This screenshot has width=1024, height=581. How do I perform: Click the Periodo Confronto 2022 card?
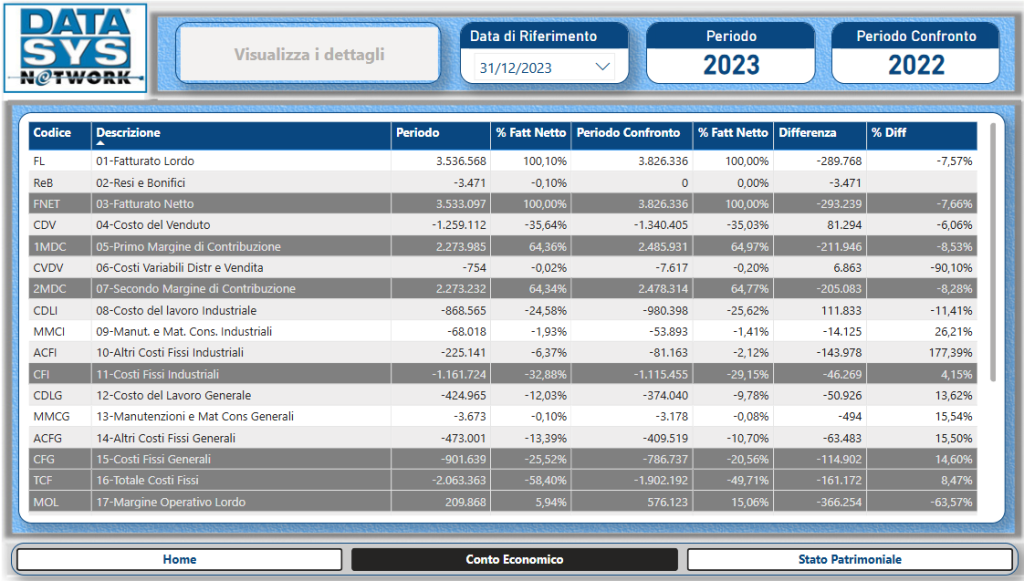click(916, 53)
